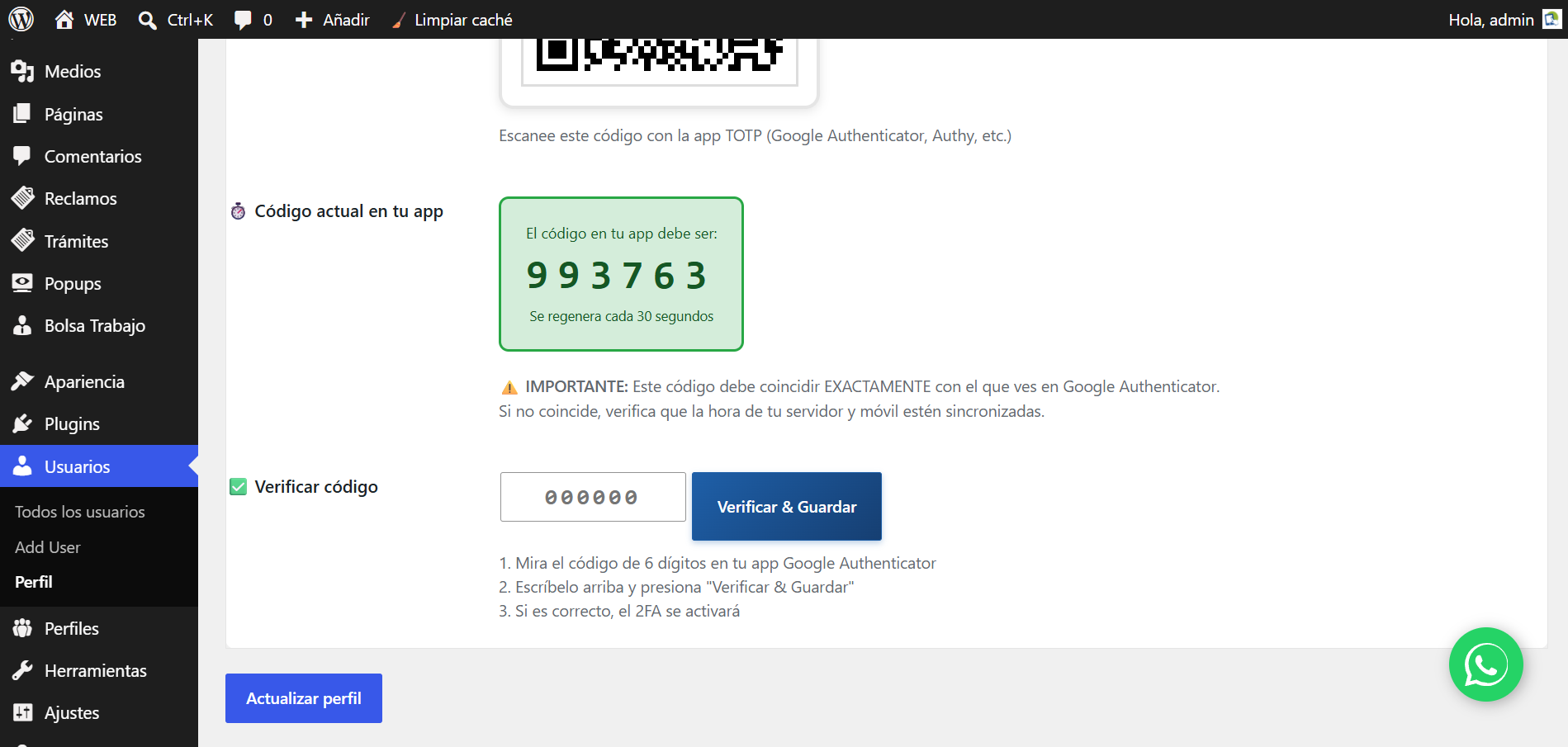The width and height of the screenshot is (1568, 747).
Task: Click the green TOTP code box
Action: tap(621, 274)
